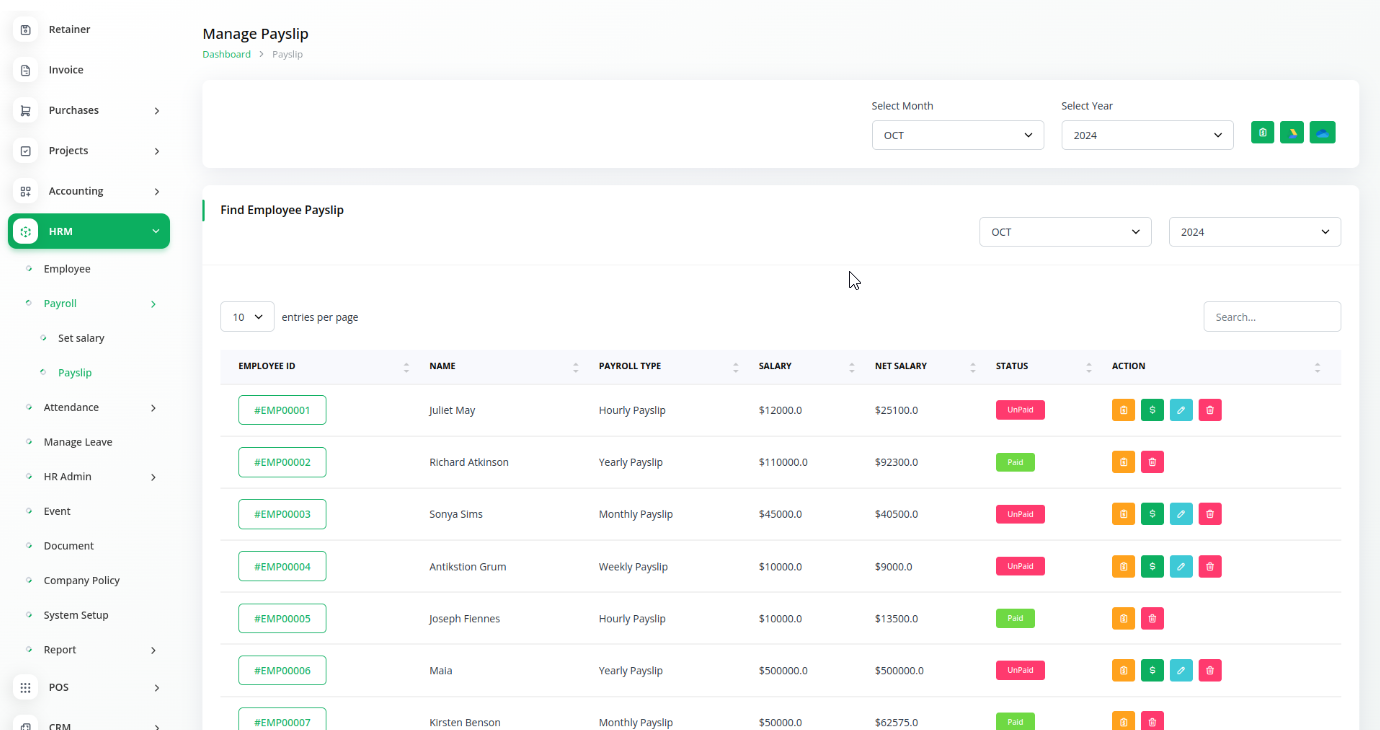This screenshot has height=730, width=1380.
Task: Click the orange payslip icon for Joseph Fiennes
Action: (1123, 618)
